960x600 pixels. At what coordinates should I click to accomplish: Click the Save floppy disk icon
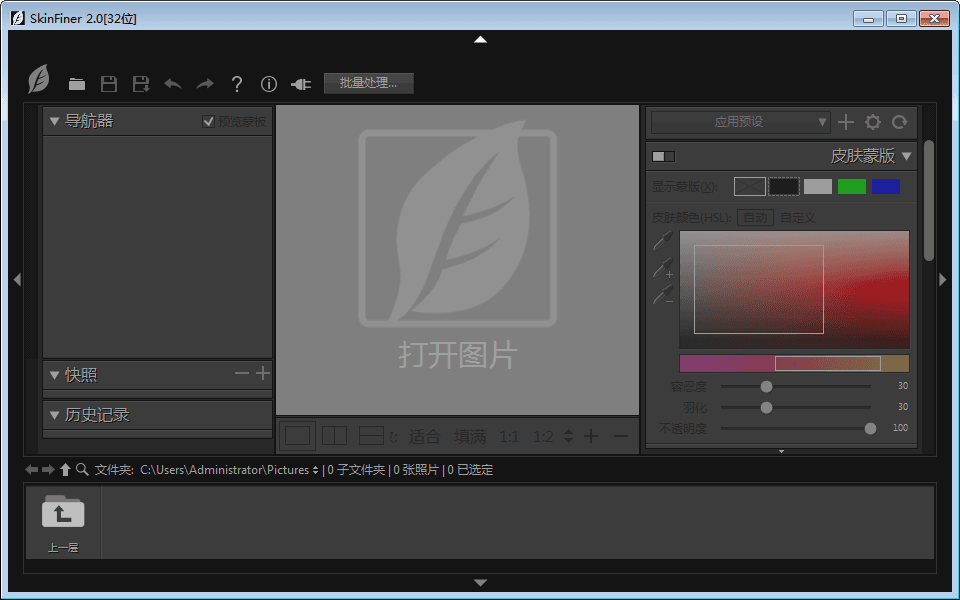click(x=109, y=84)
